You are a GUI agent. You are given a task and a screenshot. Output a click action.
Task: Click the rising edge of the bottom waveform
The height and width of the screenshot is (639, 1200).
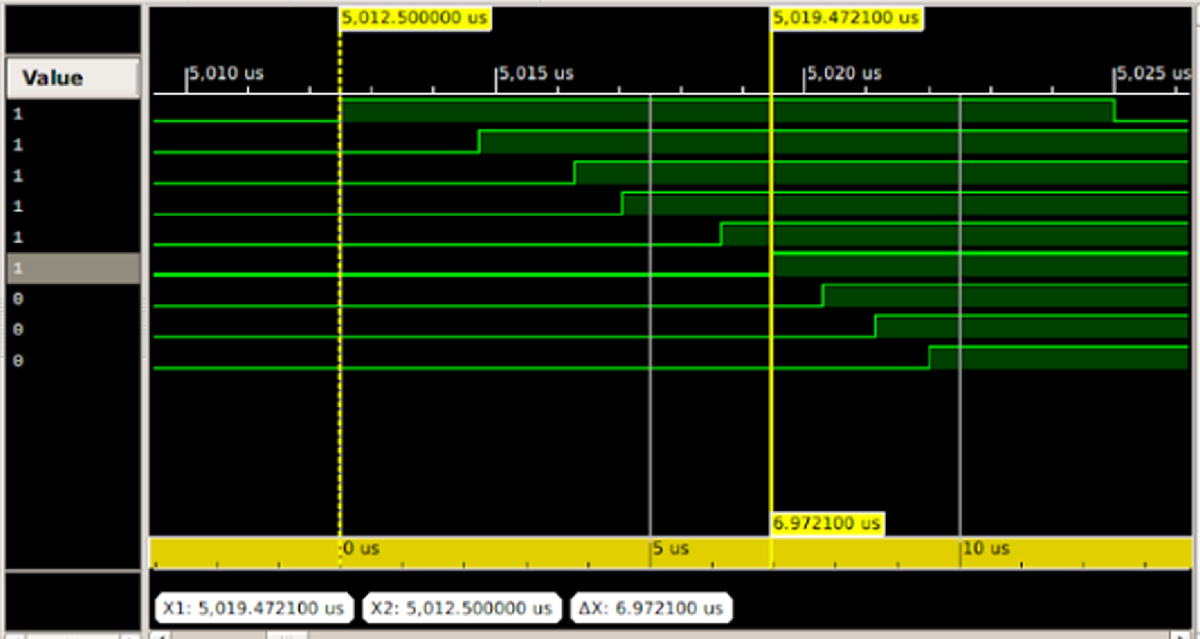pos(929,357)
